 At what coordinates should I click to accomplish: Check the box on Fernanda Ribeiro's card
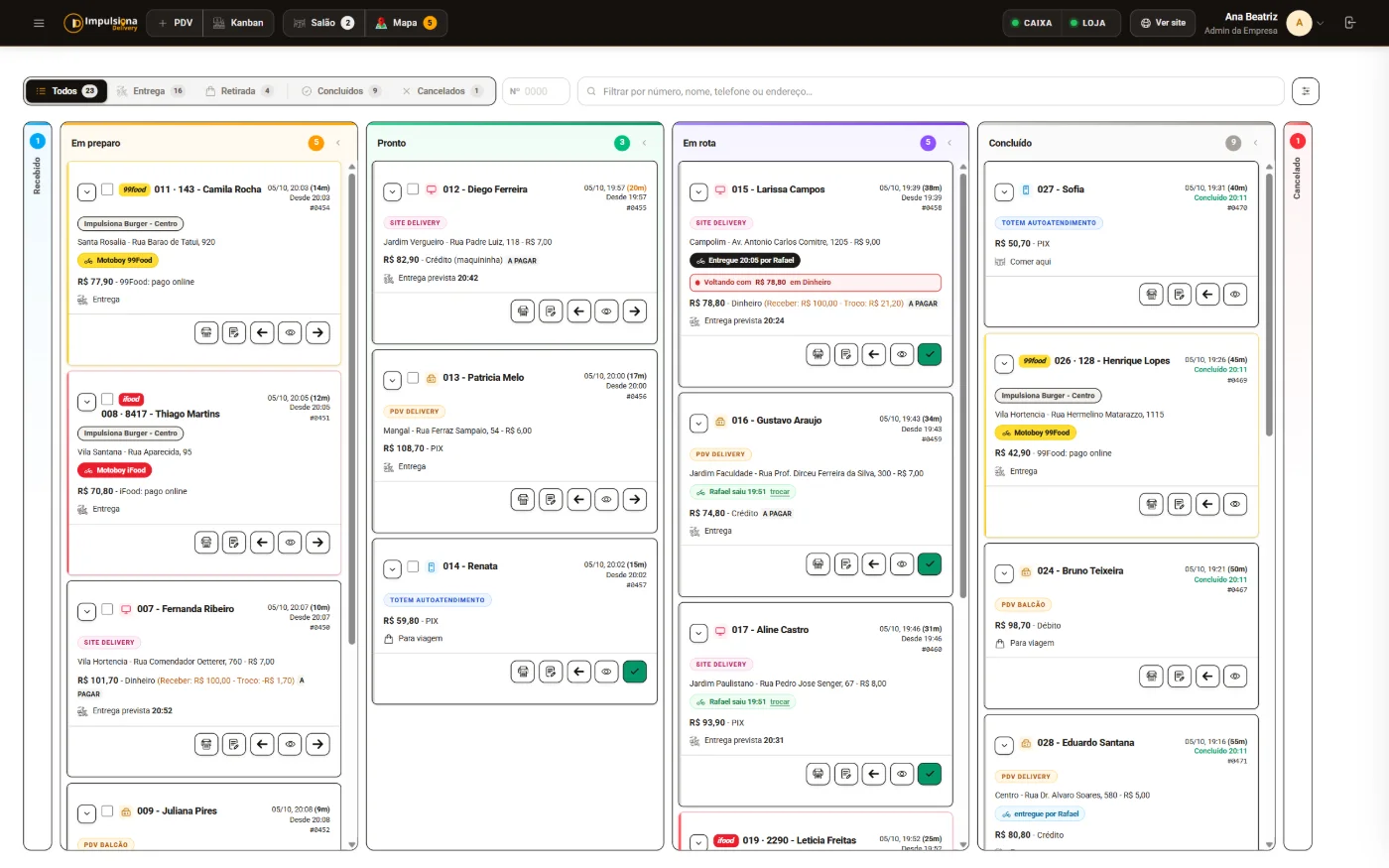[x=107, y=609]
